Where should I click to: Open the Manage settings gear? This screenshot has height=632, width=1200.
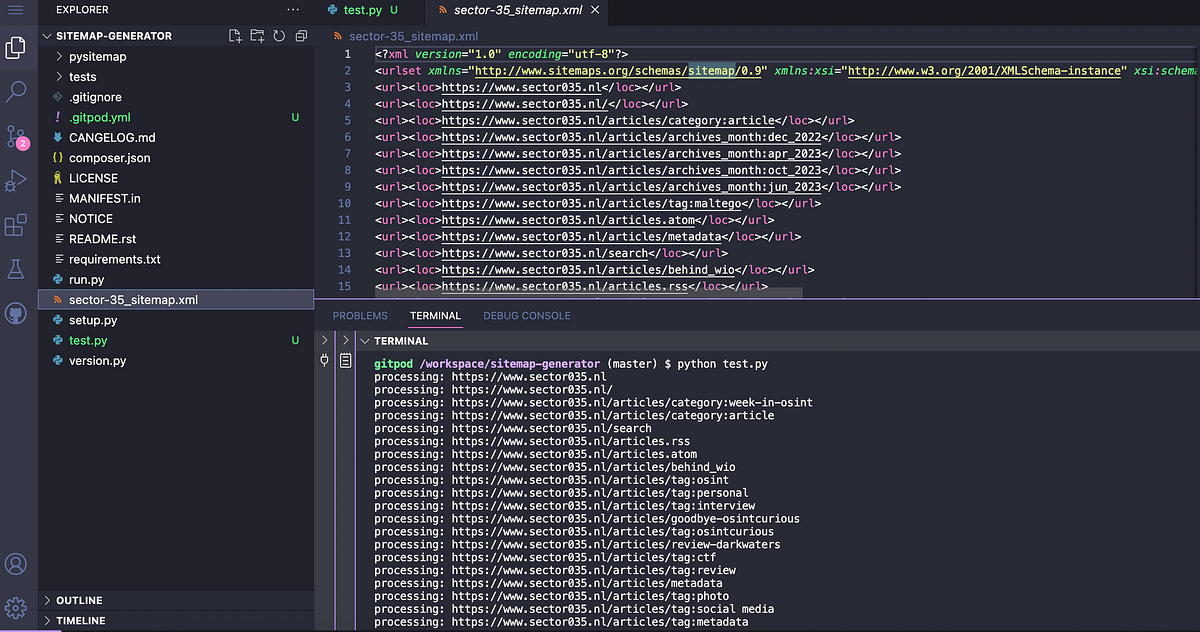pyautogui.click(x=15, y=606)
